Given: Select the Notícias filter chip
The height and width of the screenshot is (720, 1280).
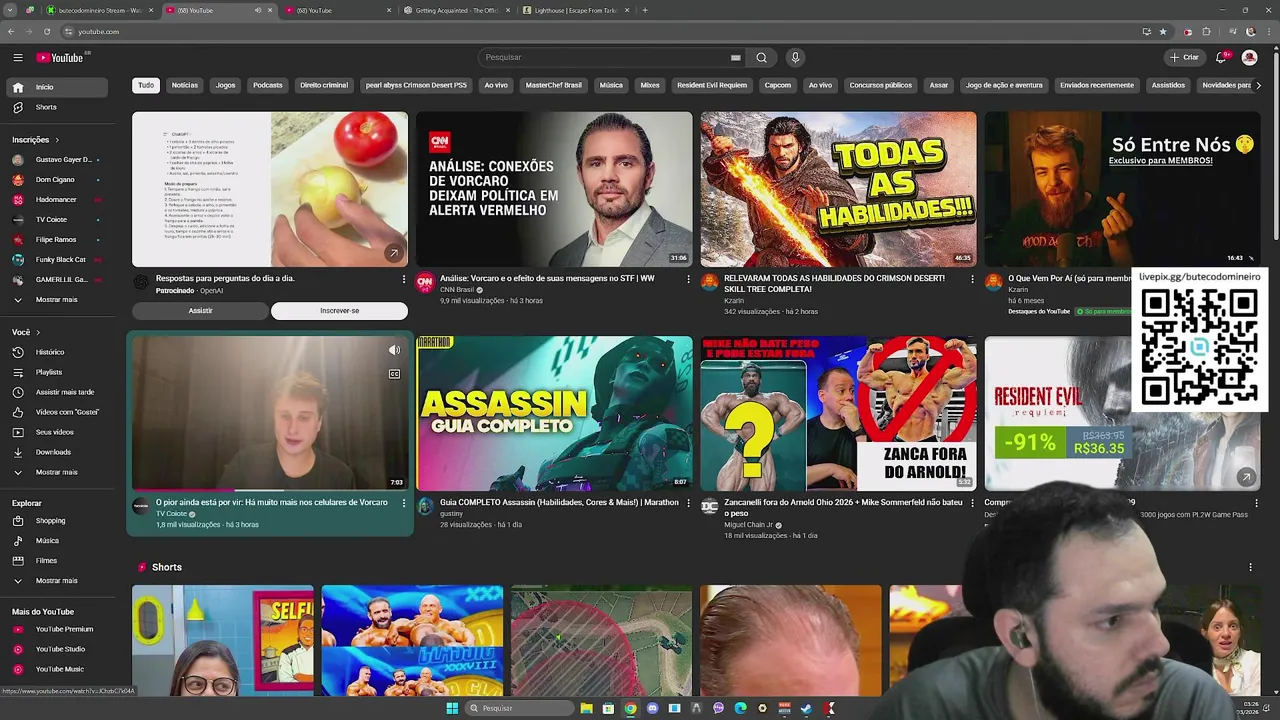Looking at the screenshot, I should point(184,85).
